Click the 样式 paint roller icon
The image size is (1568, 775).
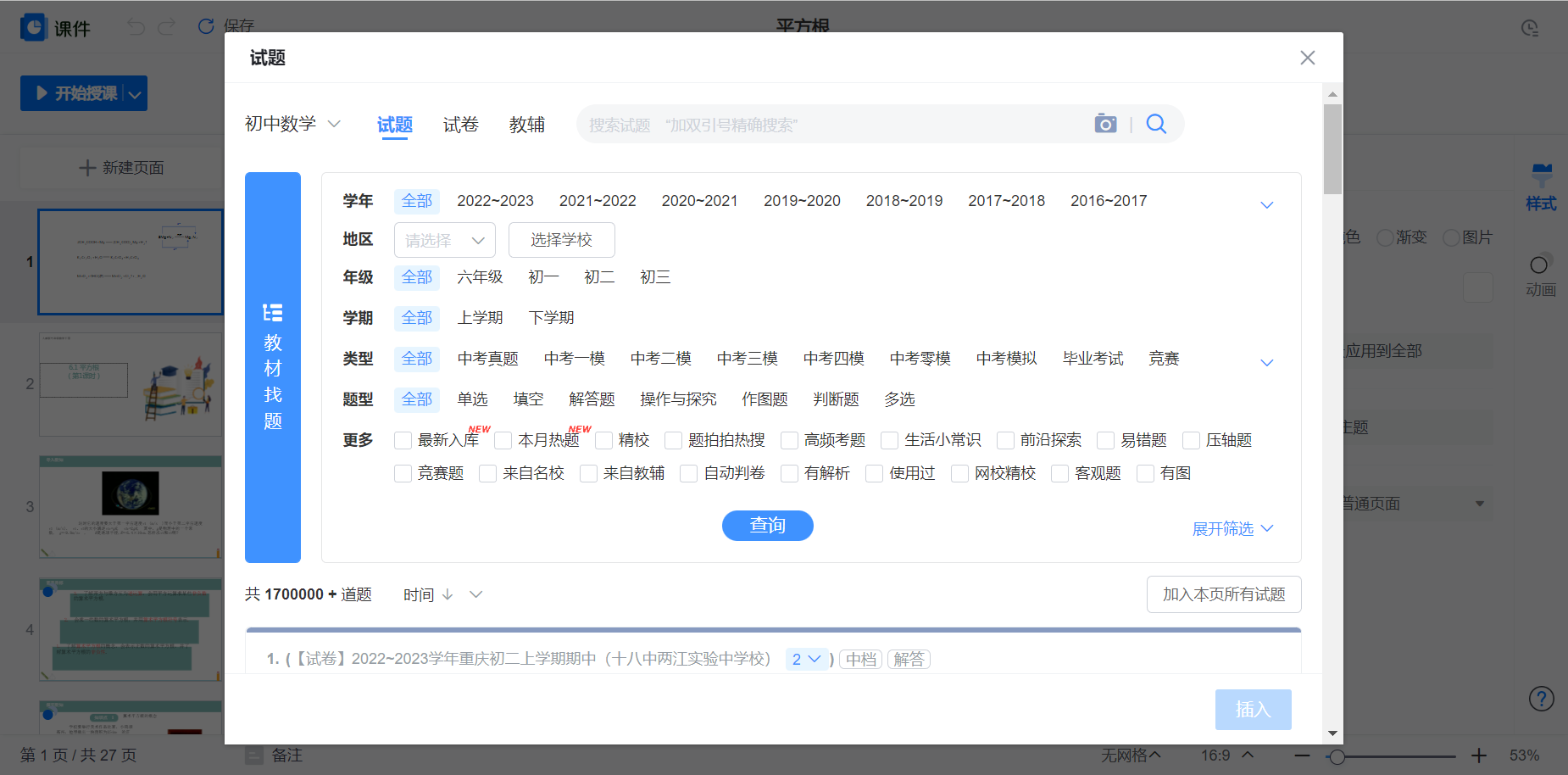1542,176
